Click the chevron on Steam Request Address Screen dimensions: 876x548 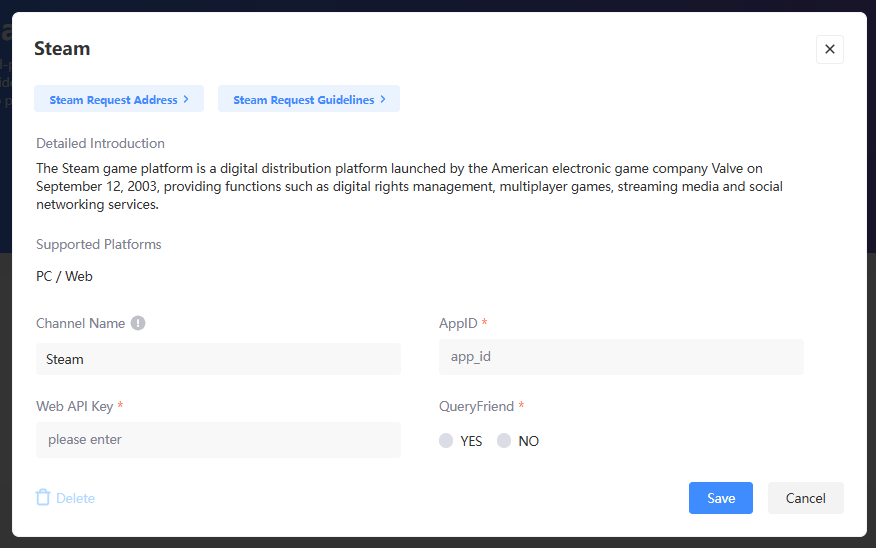[186, 99]
